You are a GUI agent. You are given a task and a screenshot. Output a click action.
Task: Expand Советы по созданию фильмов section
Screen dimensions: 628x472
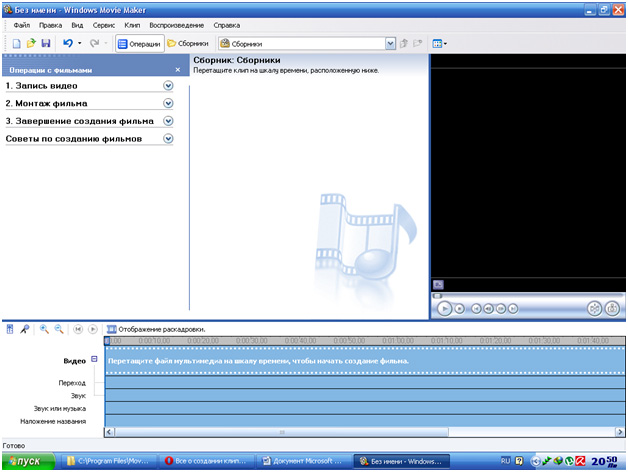point(169,139)
